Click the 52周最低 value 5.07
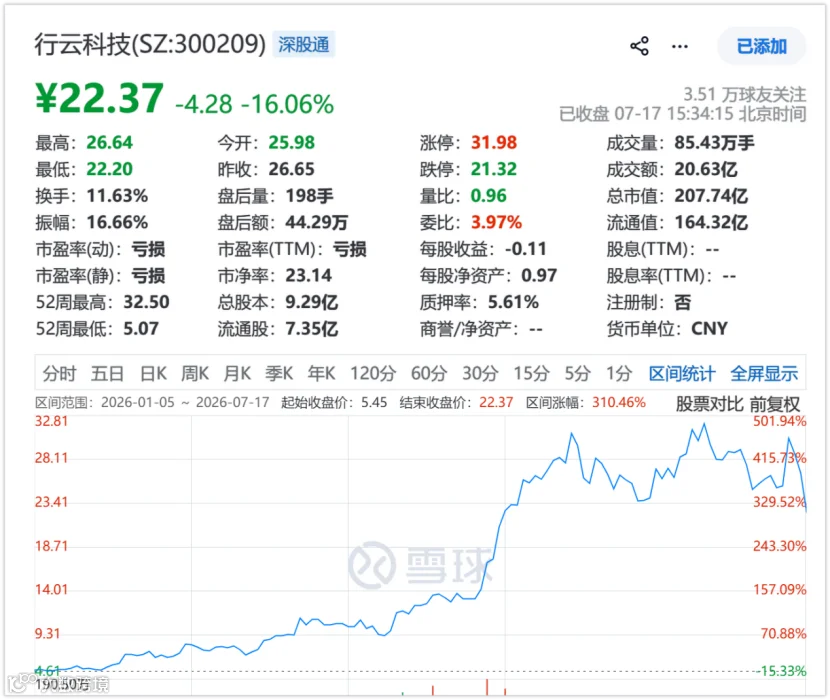 (x=141, y=329)
